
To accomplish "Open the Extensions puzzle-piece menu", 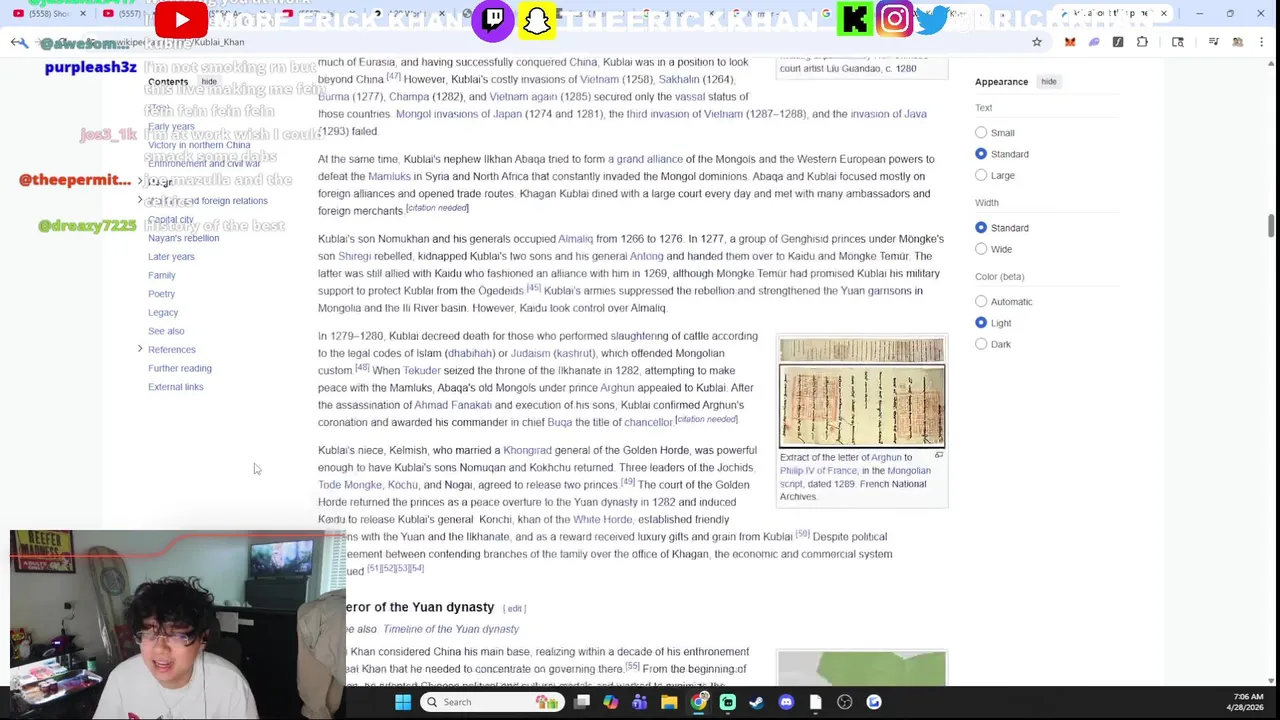I will [x=1142, y=42].
